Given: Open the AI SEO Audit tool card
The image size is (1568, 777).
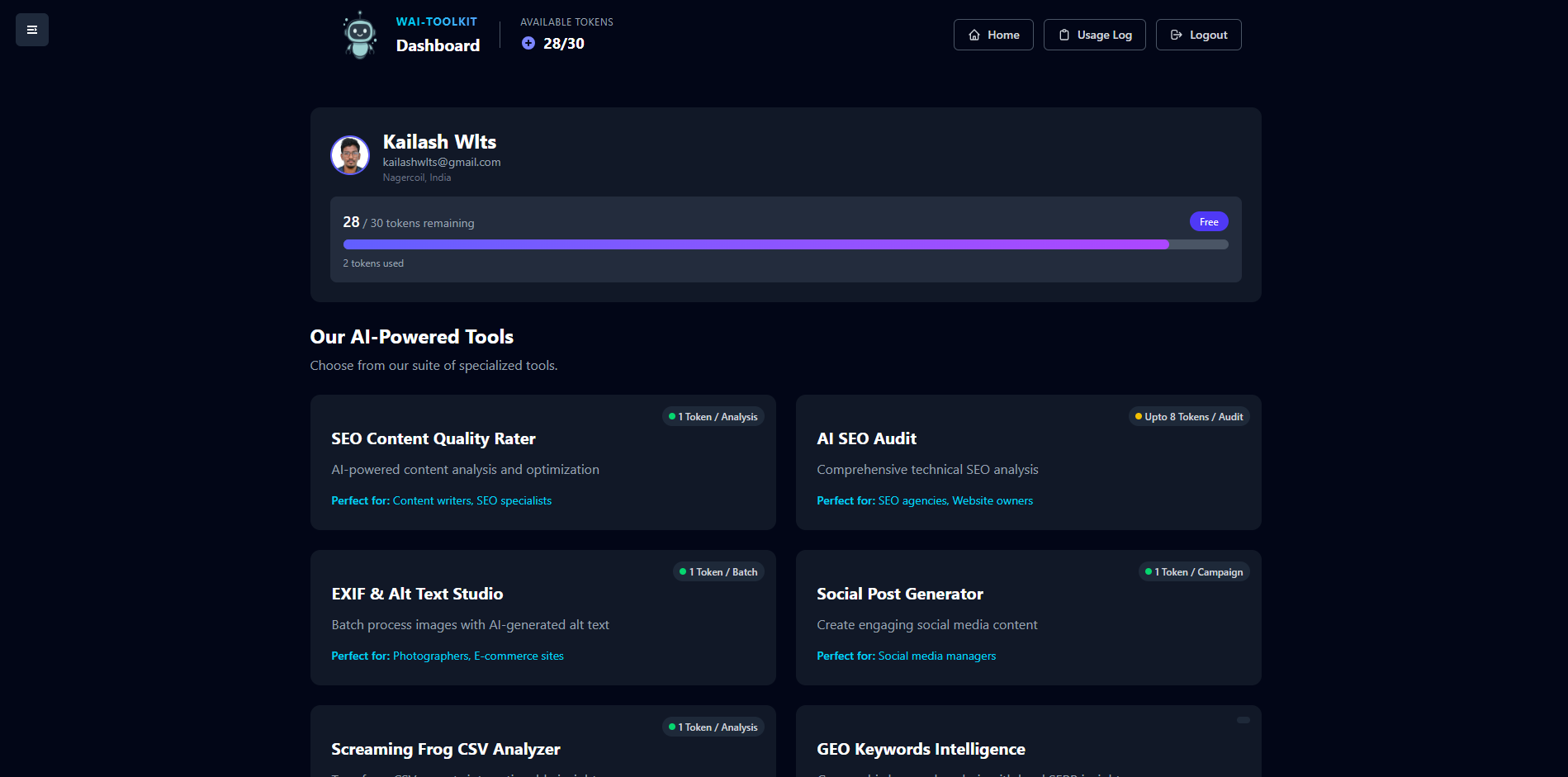Looking at the screenshot, I should click(x=1027, y=462).
